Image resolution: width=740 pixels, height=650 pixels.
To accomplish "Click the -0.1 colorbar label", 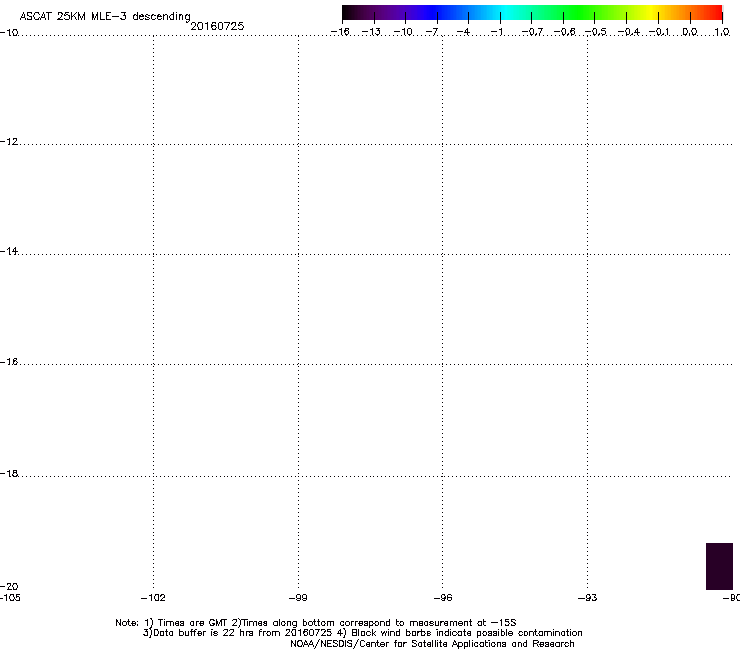I will [x=659, y=32].
